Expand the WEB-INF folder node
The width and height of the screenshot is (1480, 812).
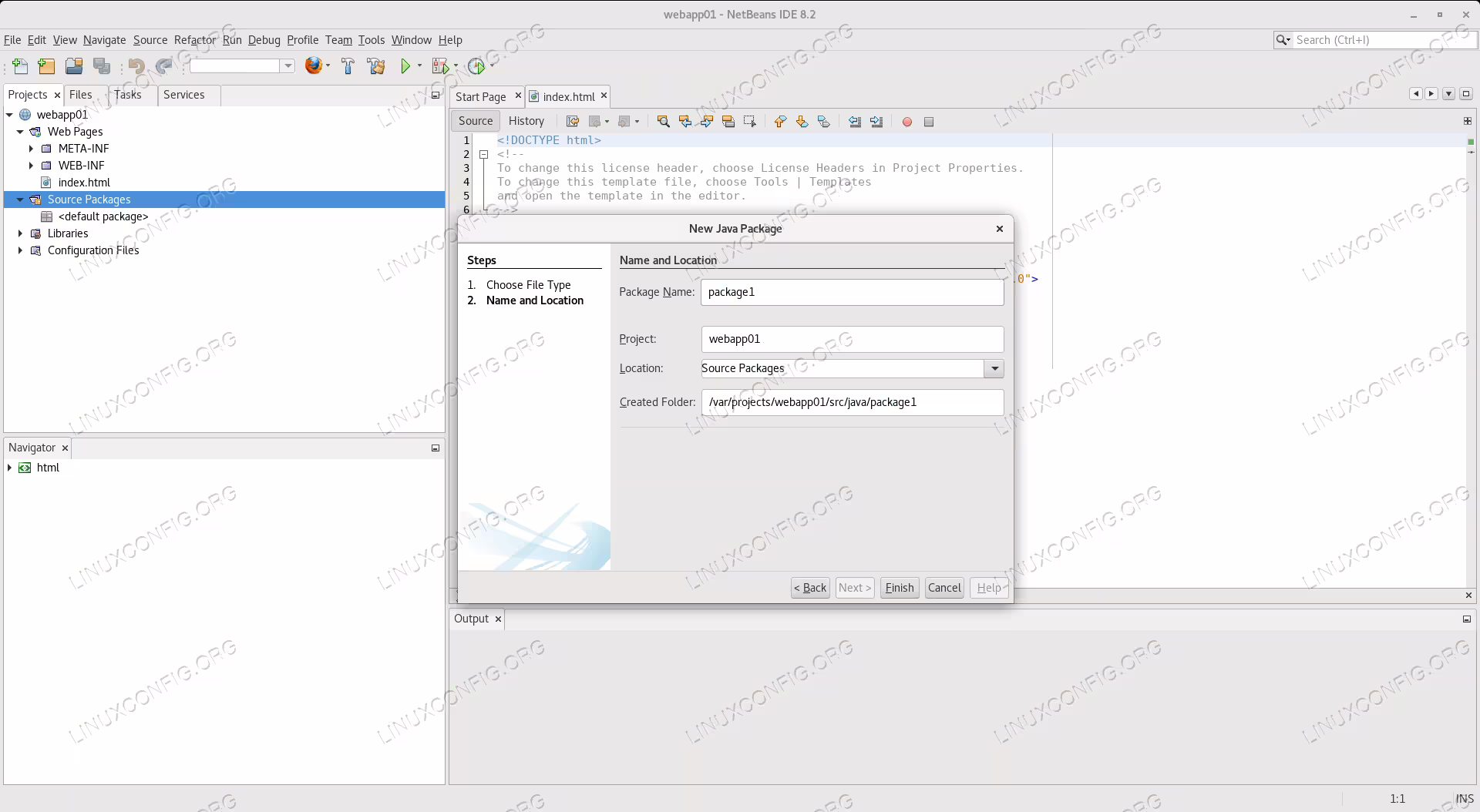[x=31, y=166]
